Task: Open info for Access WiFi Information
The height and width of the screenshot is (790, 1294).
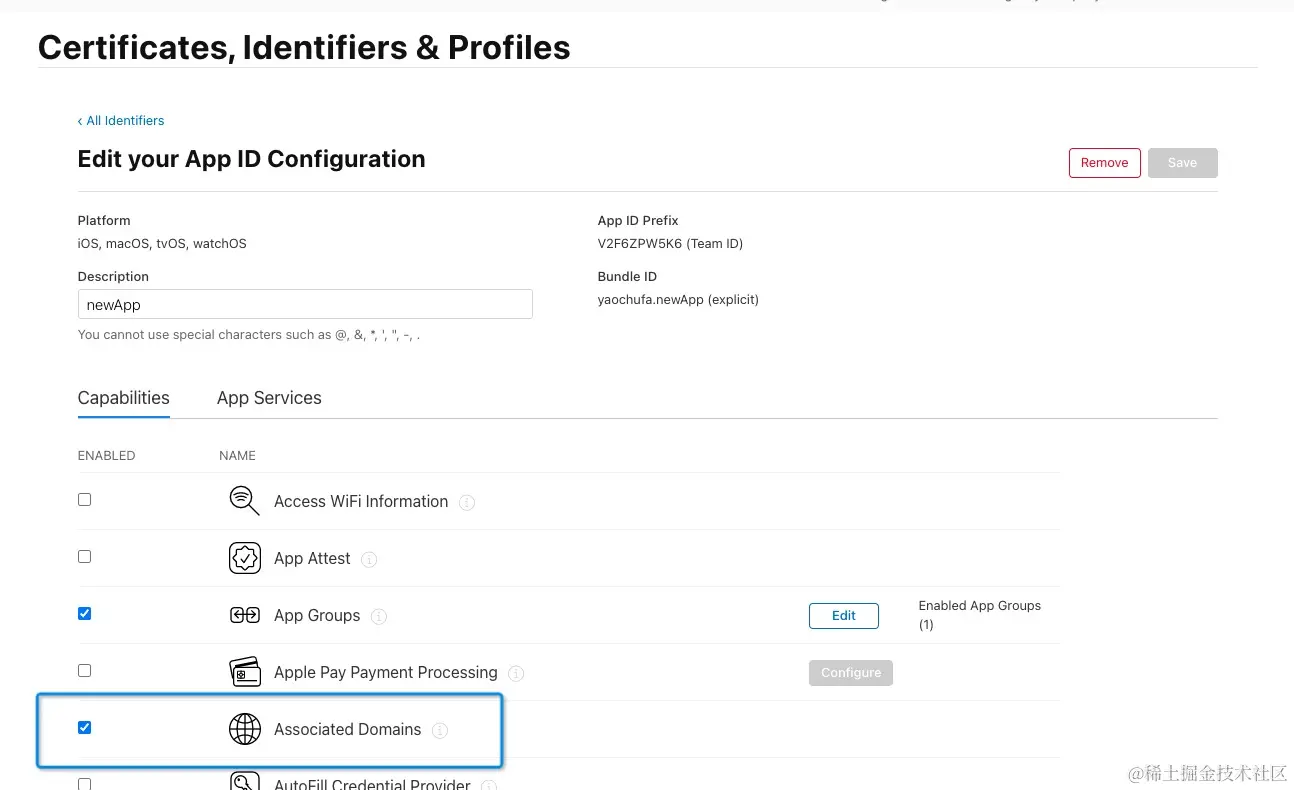Action: pyautogui.click(x=467, y=502)
